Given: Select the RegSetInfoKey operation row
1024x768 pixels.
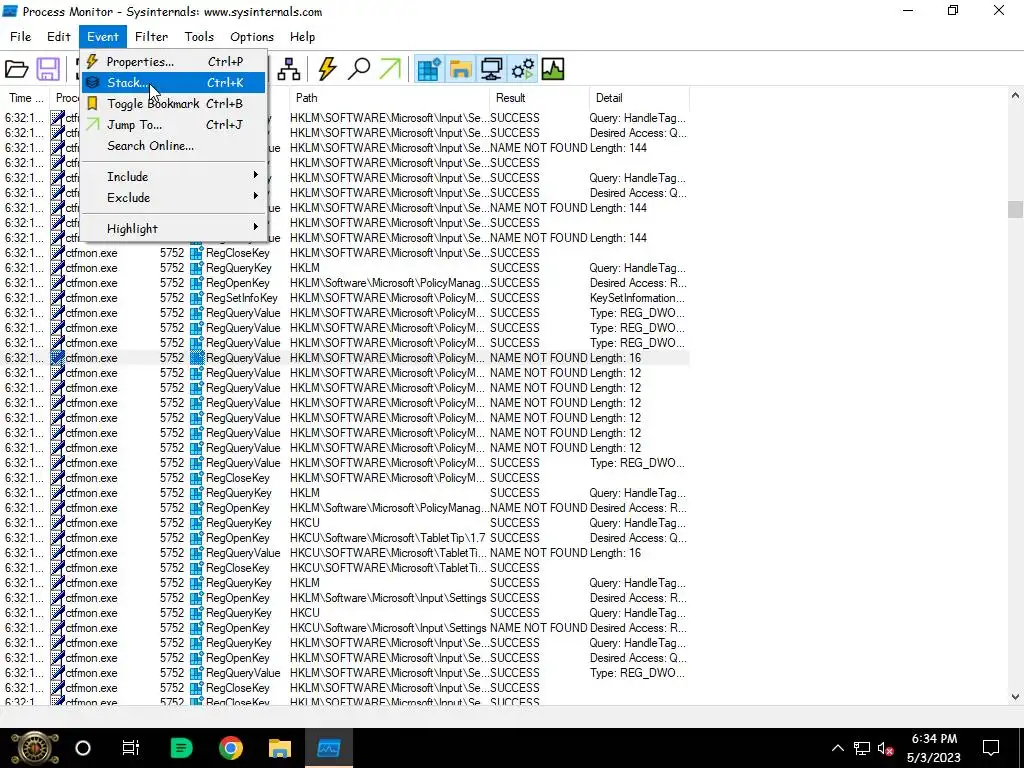Looking at the screenshot, I should (345, 298).
